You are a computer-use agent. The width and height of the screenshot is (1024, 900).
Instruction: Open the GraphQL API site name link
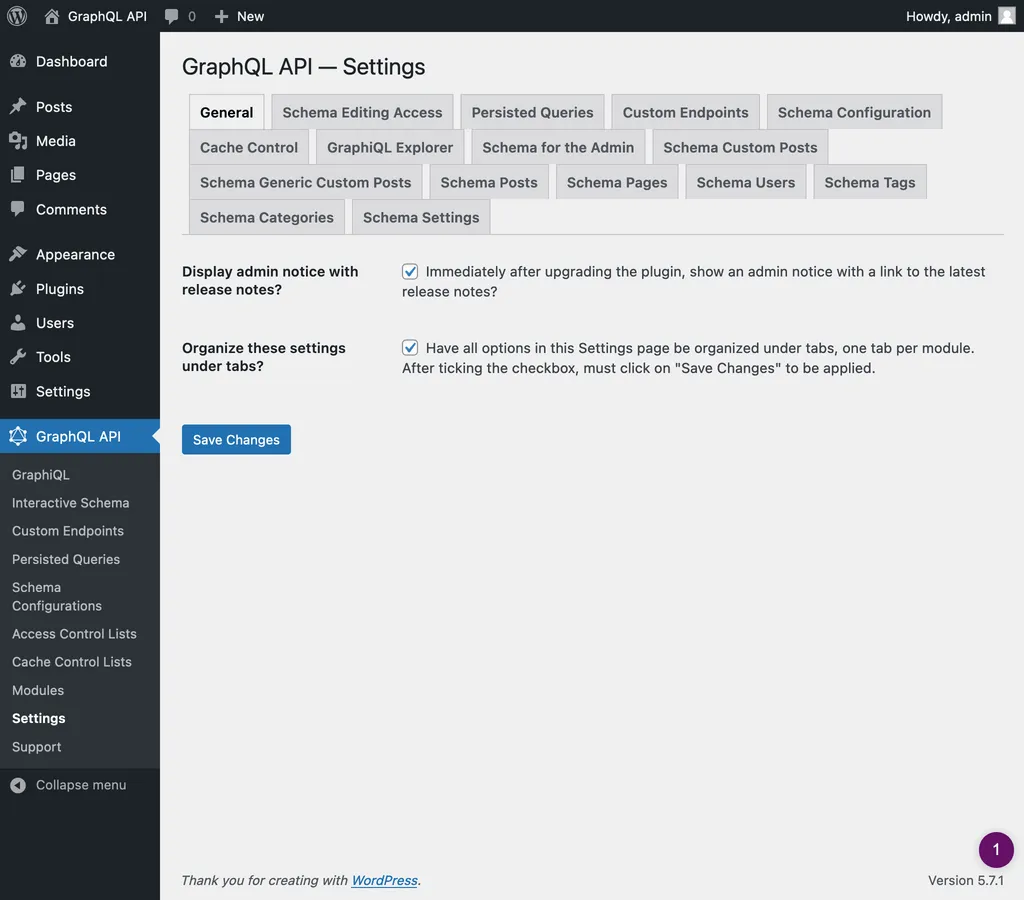pyautogui.click(x=107, y=16)
